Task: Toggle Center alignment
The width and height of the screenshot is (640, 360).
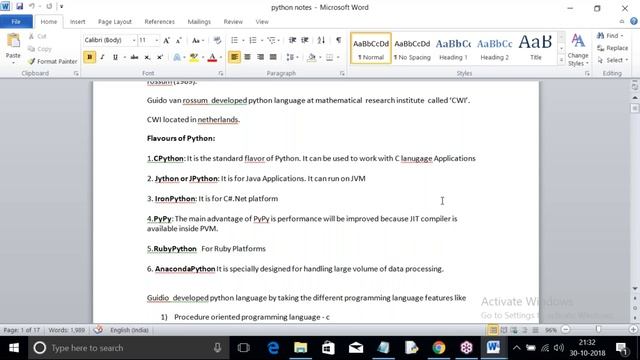Action: 247,57
